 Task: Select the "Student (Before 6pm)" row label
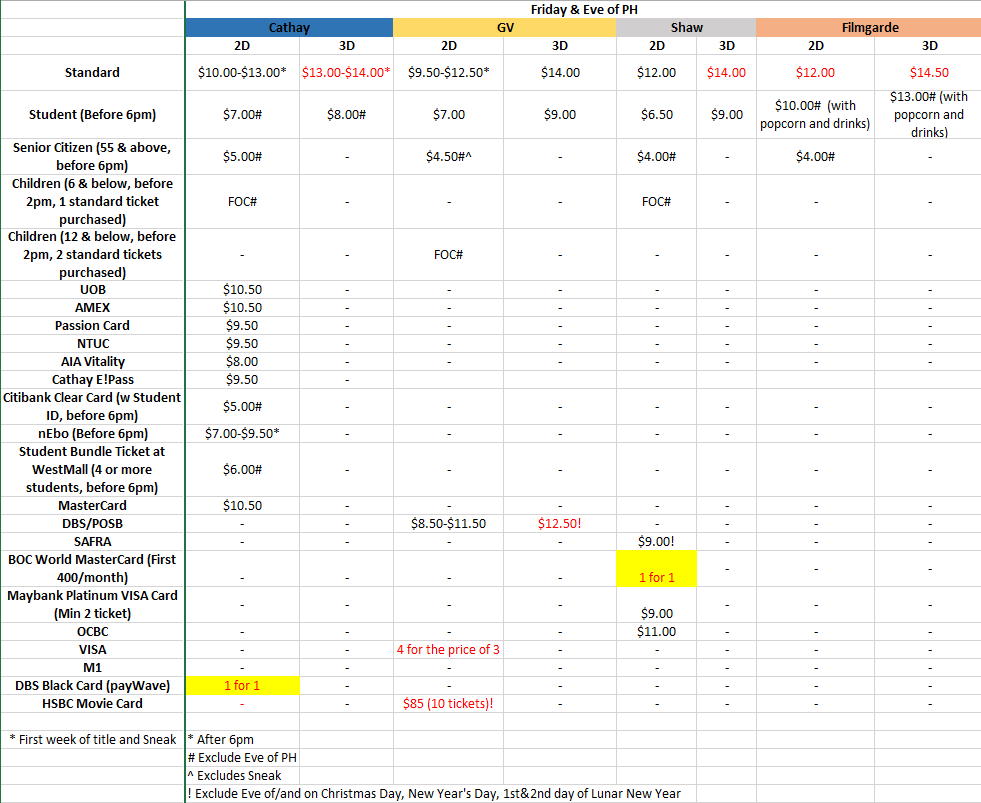pyautogui.click(x=92, y=115)
